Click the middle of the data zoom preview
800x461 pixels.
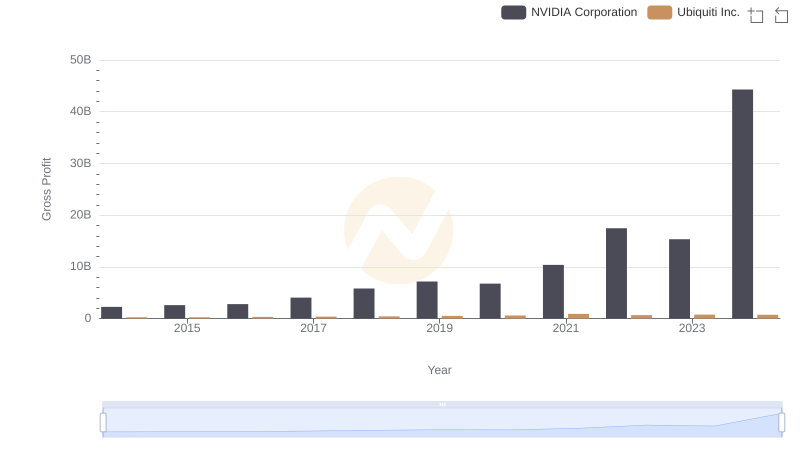point(442,423)
